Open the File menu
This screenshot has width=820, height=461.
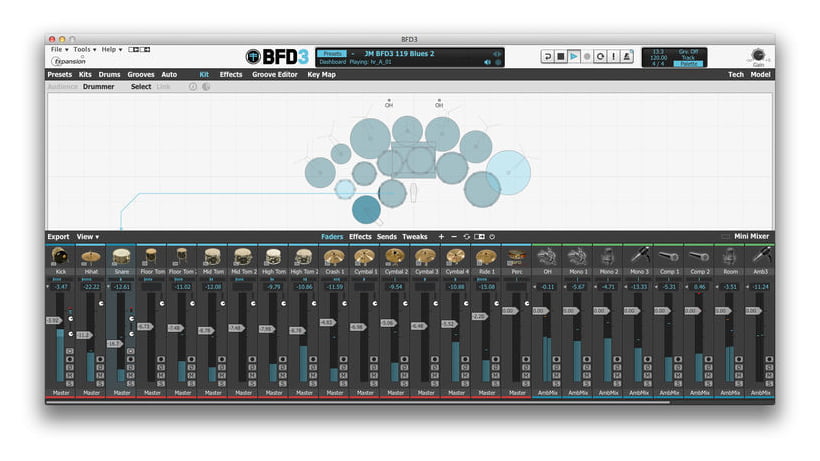(x=59, y=50)
